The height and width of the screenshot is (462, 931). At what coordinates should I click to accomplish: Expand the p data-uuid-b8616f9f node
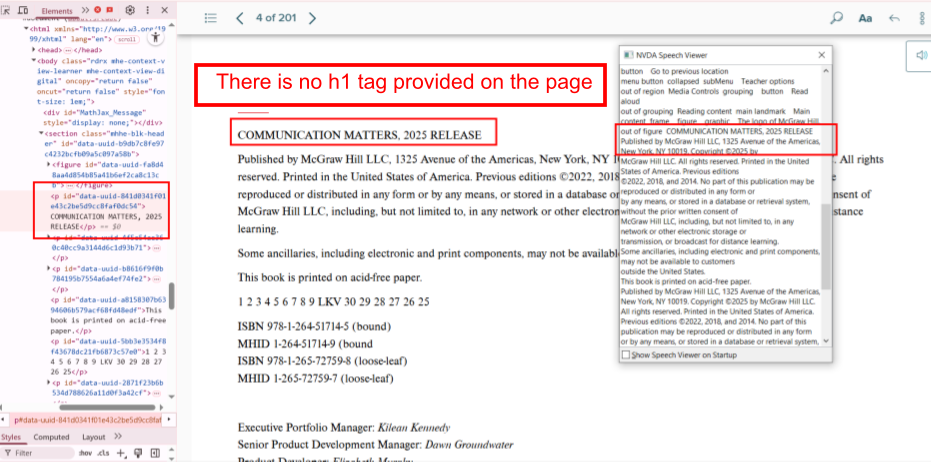(x=48, y=268)
